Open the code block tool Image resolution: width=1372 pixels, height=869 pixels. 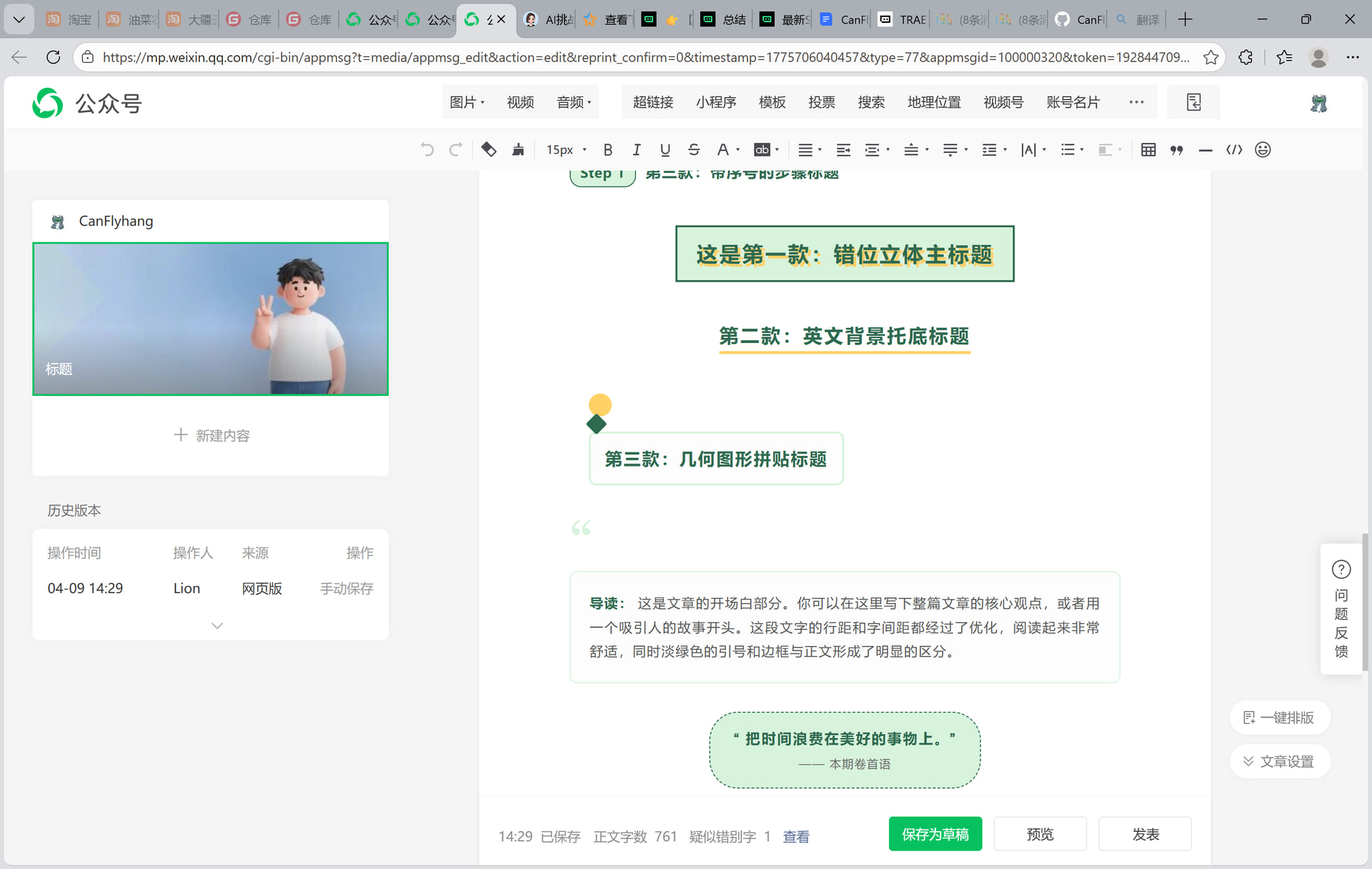point(1234,150)
